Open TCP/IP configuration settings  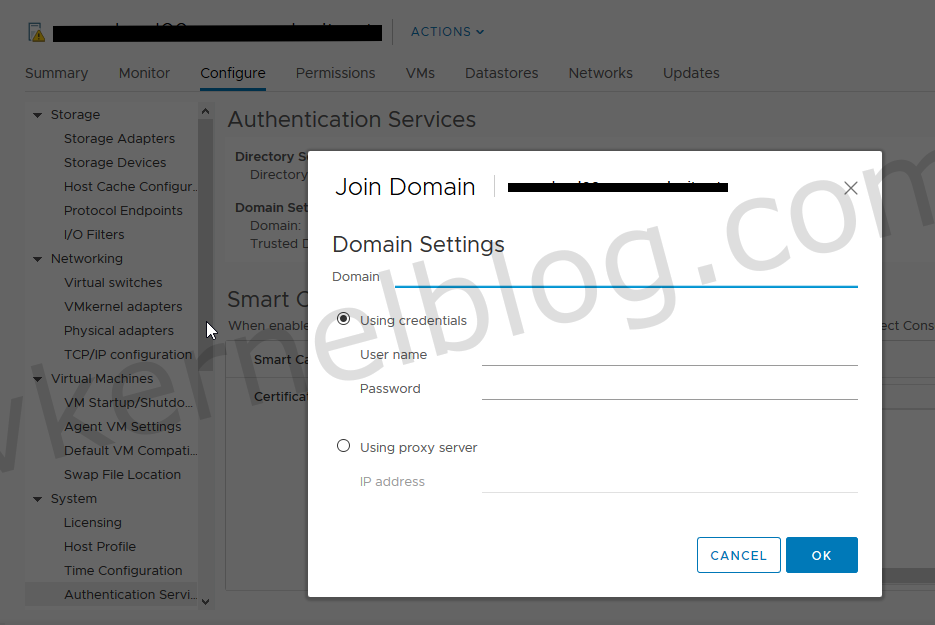coord(128,354)
